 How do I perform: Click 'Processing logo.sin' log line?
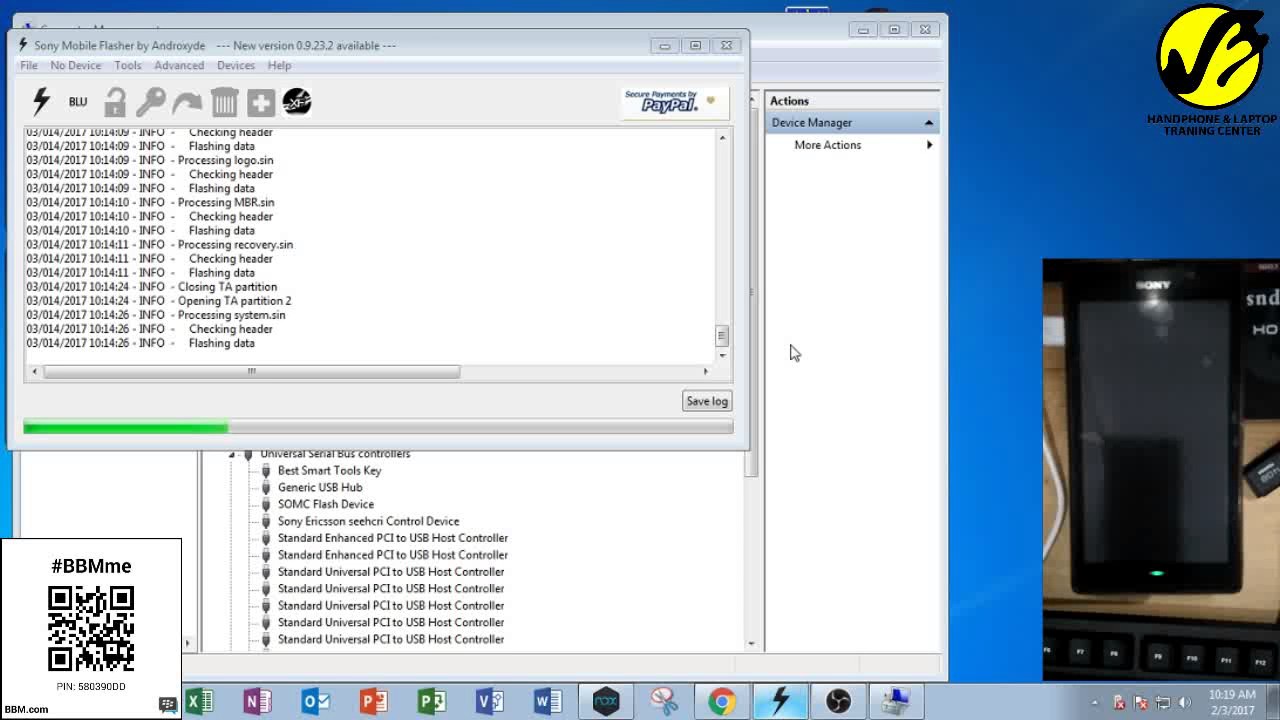pos(225,160)
